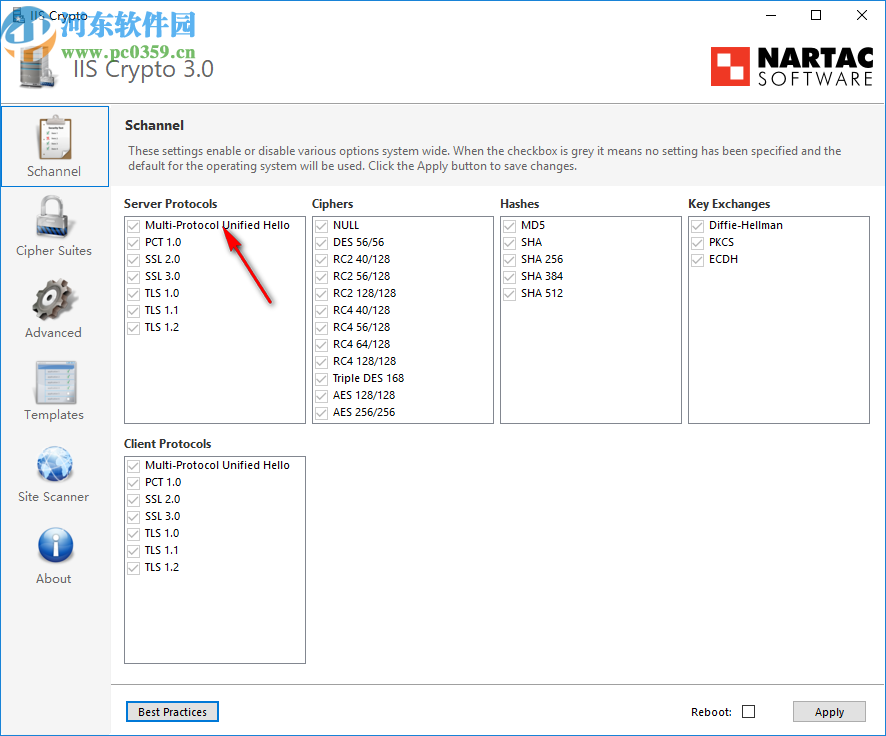Toggle Server Protocols TLS 1.0 checkbox
This screenshot has width=886, height=736.
133,294
